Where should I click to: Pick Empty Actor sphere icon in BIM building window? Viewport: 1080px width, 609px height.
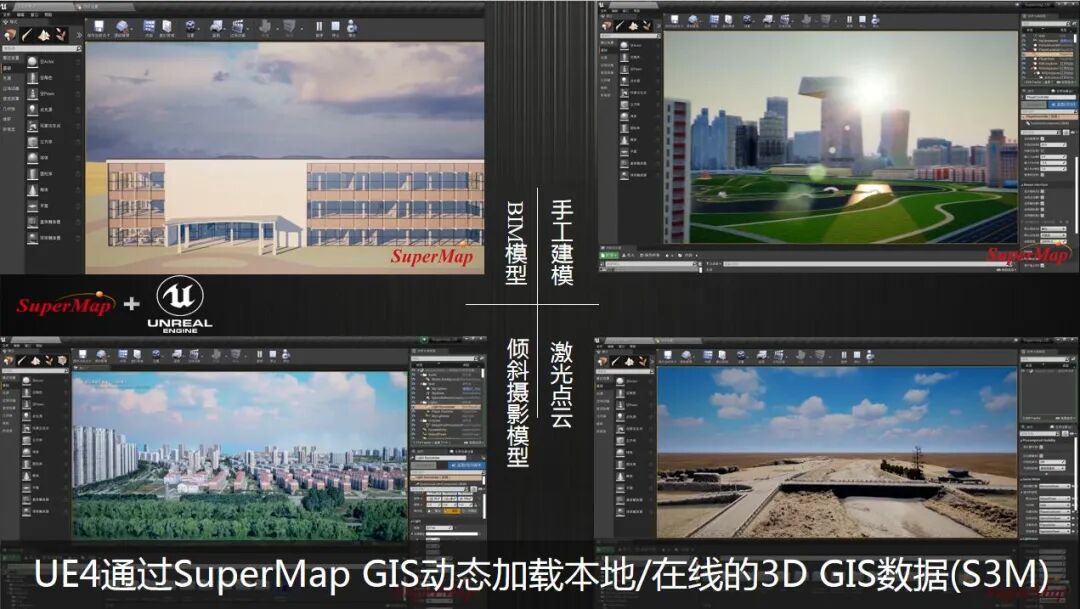pos(32,62)
